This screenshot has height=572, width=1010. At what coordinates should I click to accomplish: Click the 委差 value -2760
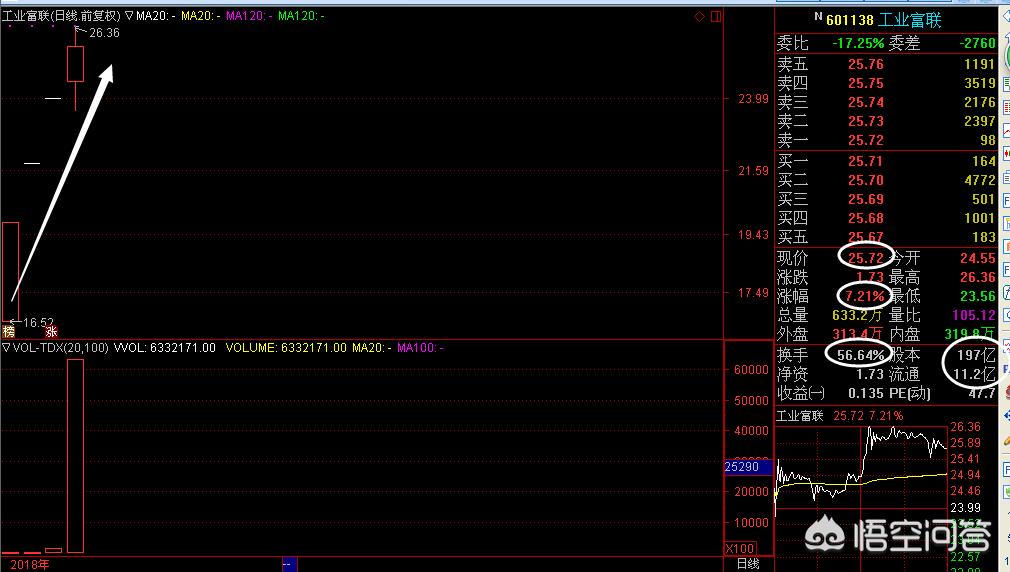[978, 43]
